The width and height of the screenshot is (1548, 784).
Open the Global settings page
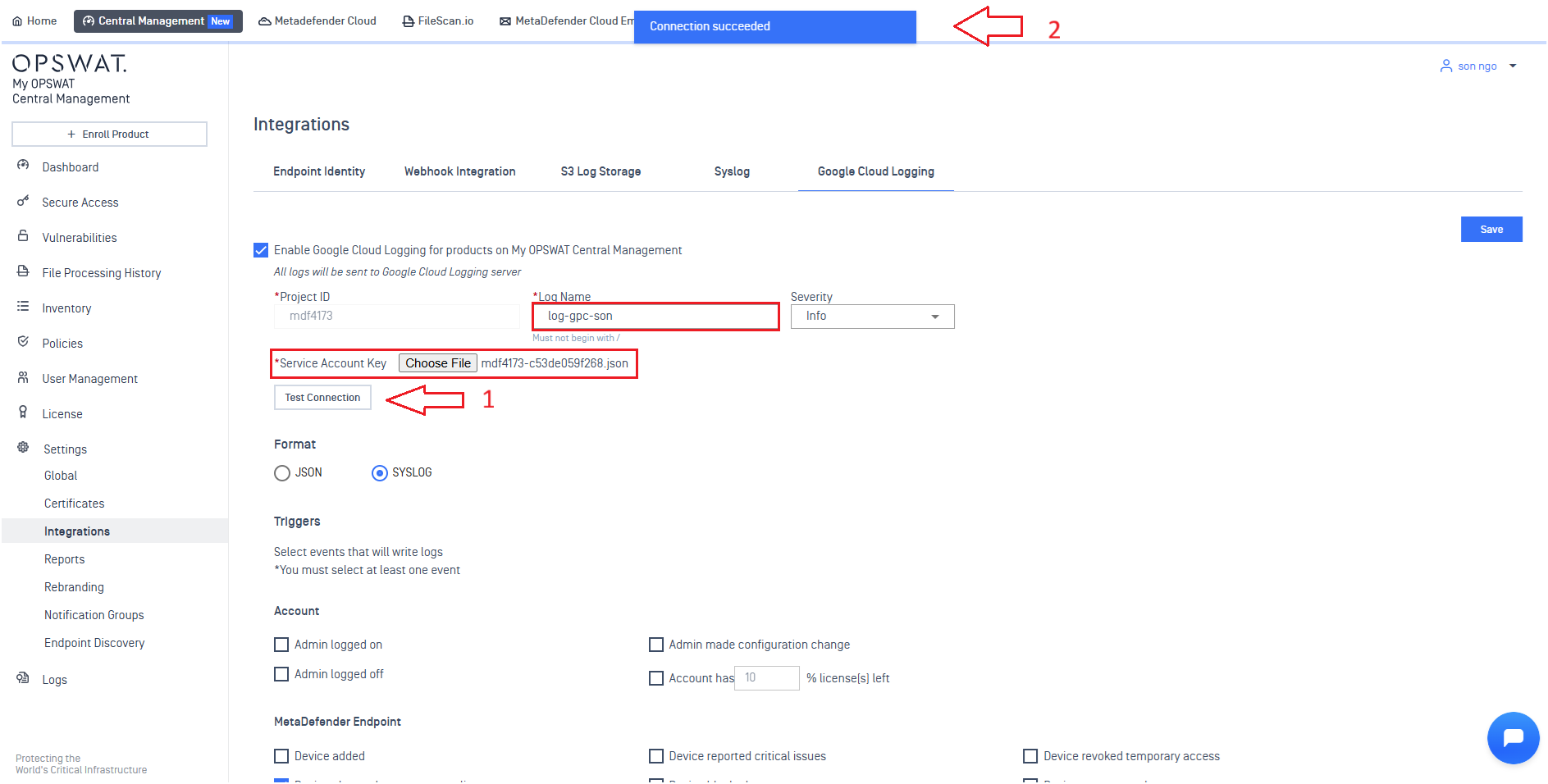tap(61, 476)
